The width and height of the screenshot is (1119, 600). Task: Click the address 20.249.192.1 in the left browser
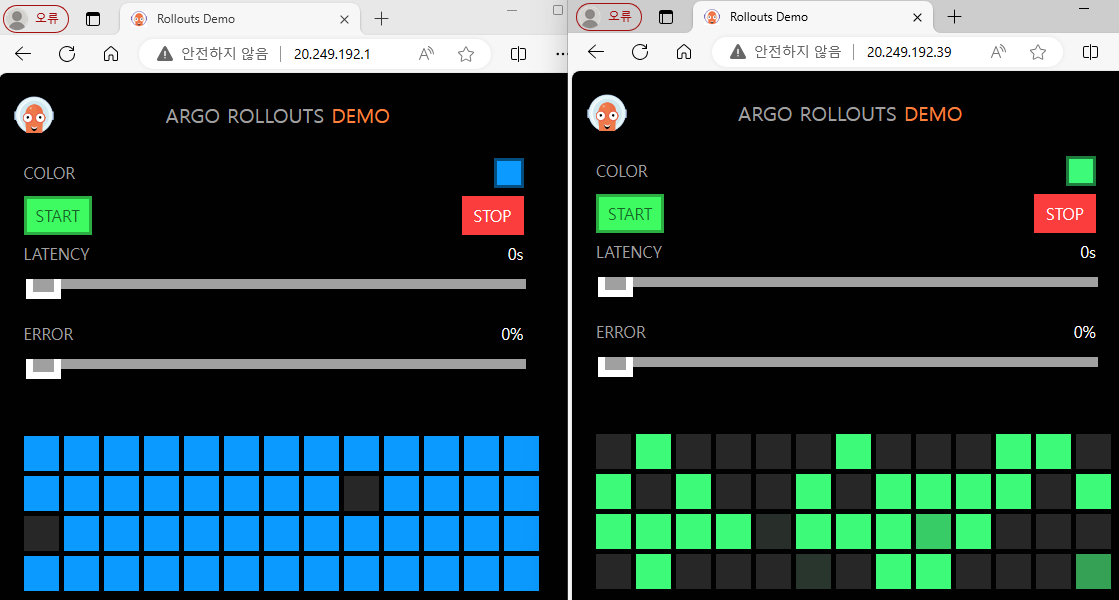pos(332,54)
